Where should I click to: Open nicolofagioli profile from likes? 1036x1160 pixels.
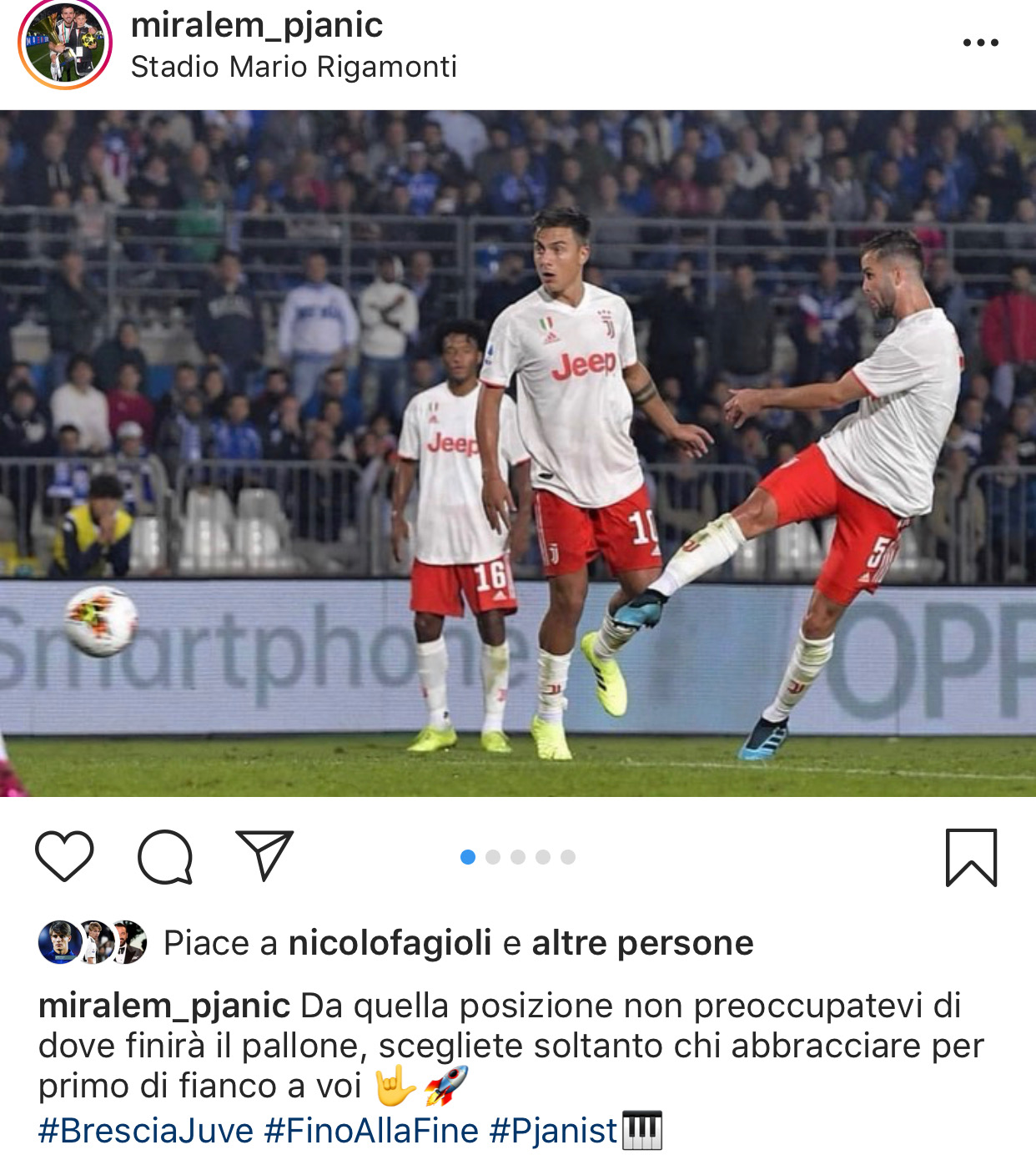click(390, 943)
